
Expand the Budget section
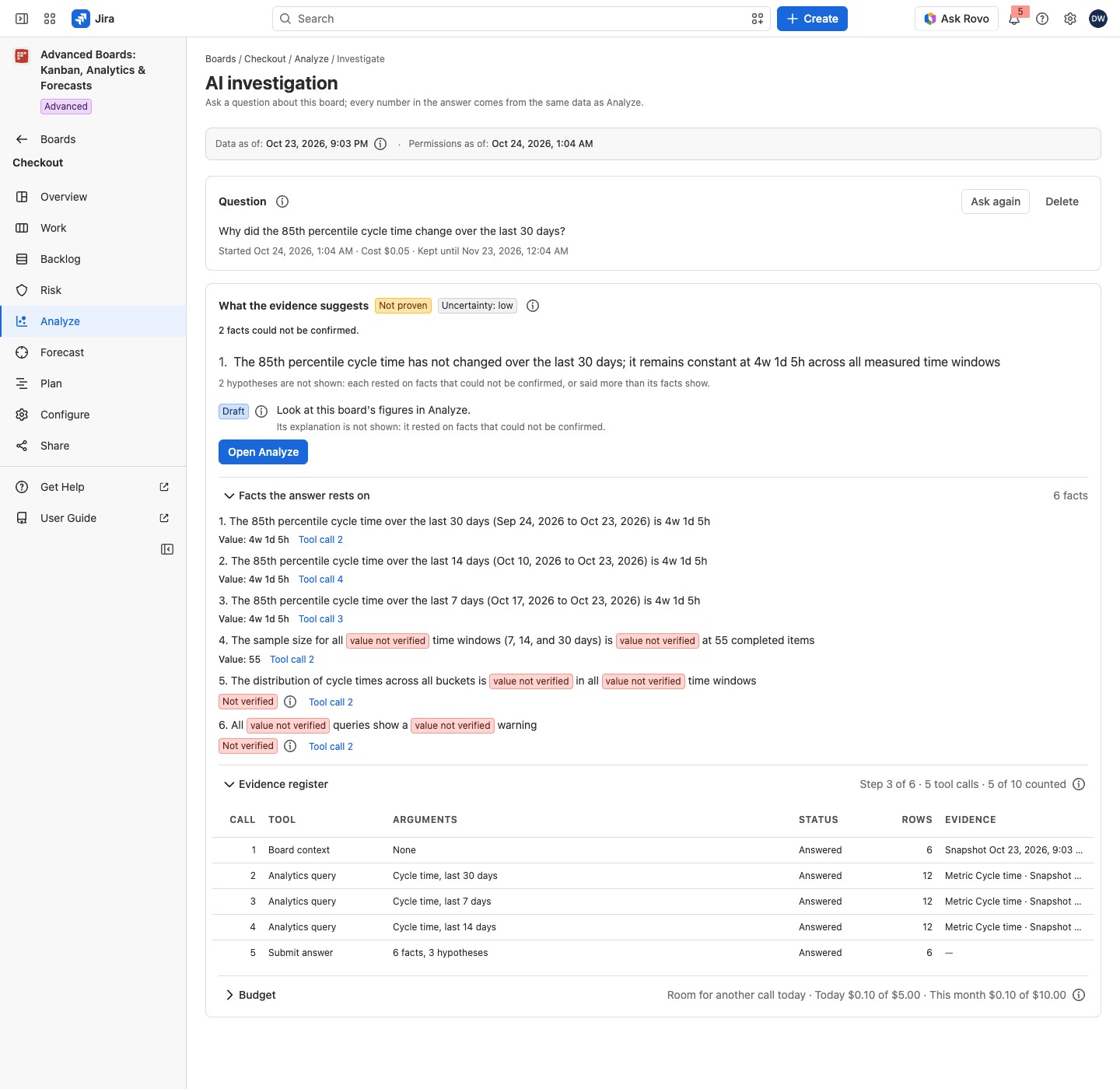[229, 995]
